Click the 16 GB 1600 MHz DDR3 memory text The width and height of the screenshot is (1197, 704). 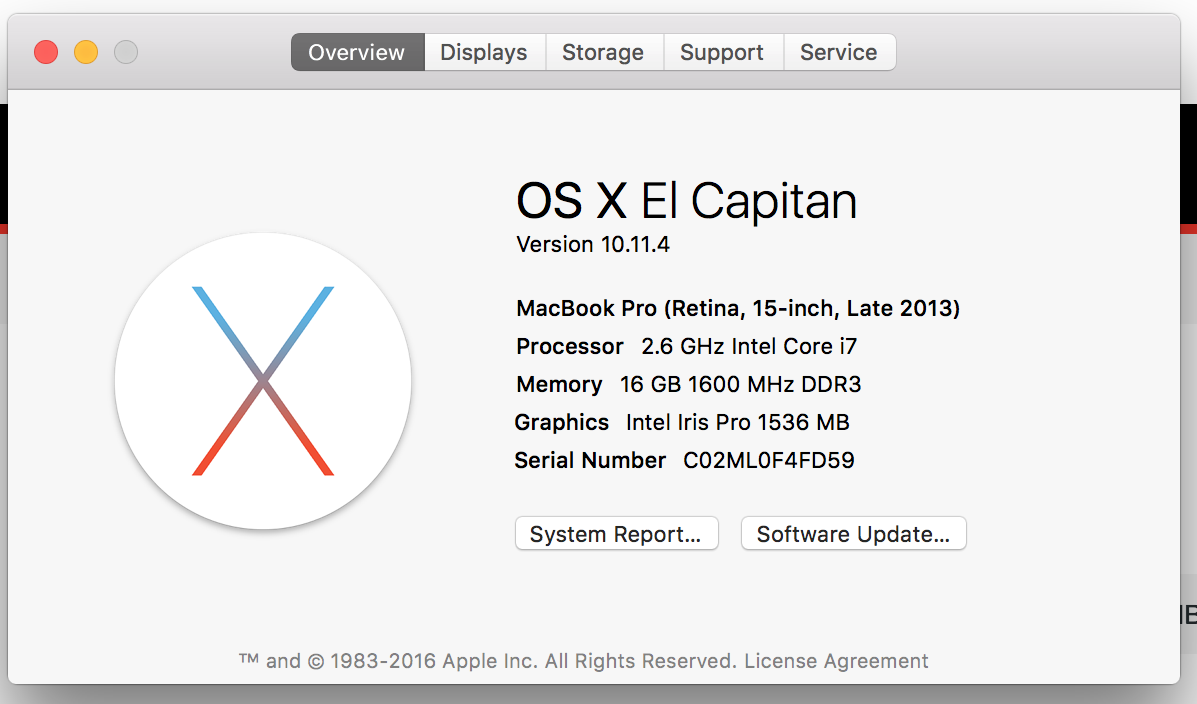pos(740,384)
